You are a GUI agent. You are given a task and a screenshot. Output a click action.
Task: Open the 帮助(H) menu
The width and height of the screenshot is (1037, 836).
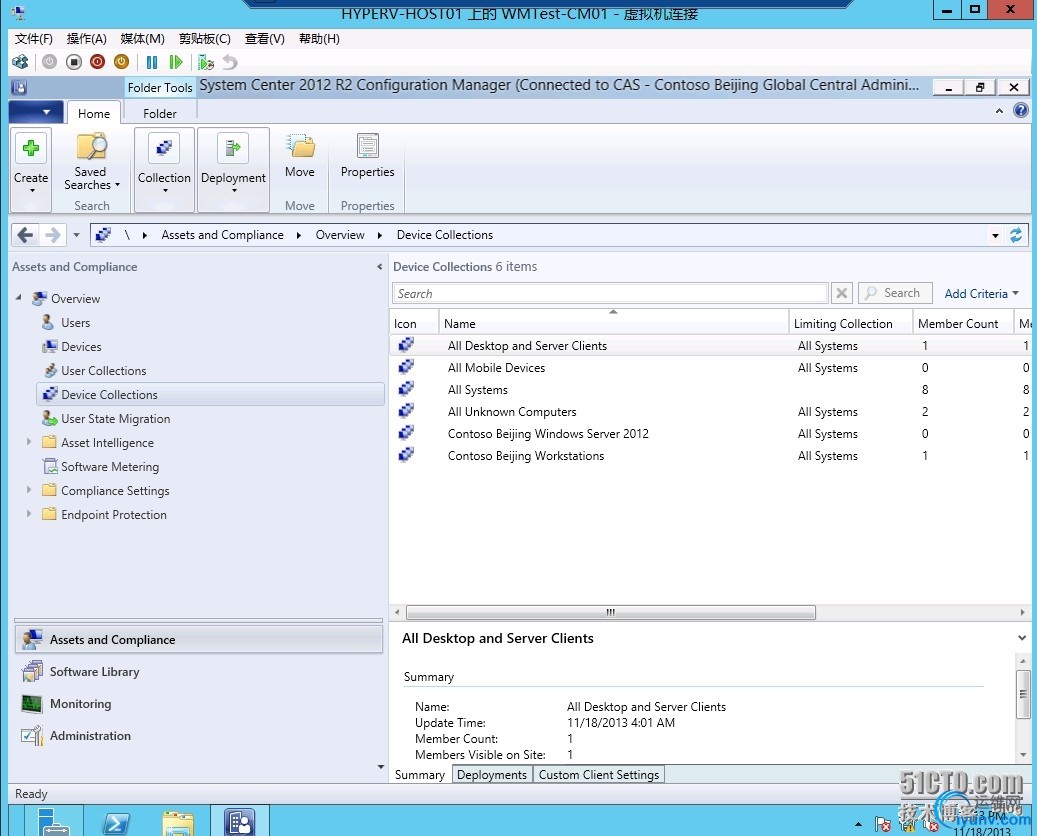pos(319,38)
